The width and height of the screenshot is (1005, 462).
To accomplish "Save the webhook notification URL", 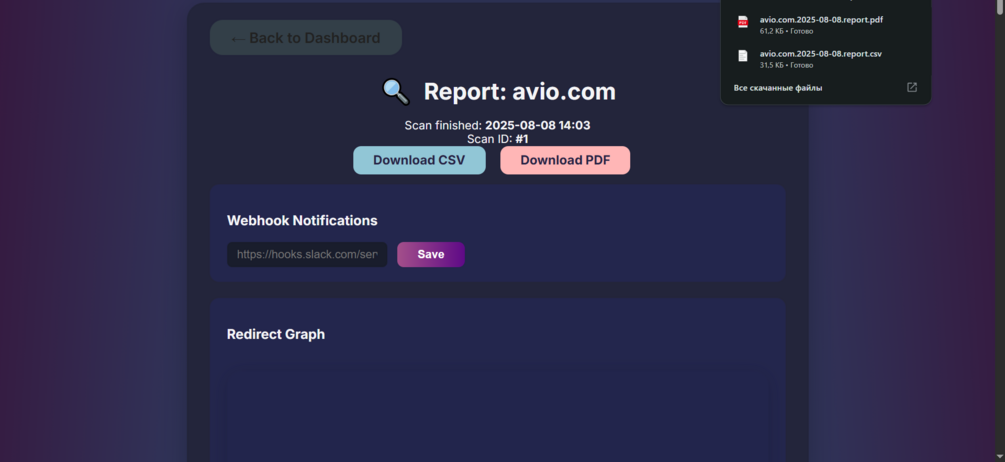I will click(431, 254).
